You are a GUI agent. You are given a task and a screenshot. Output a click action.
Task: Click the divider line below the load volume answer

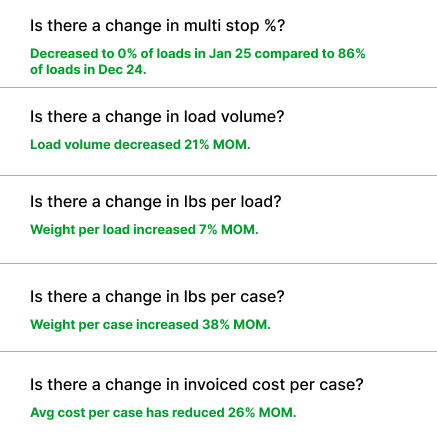coord(218,175)
